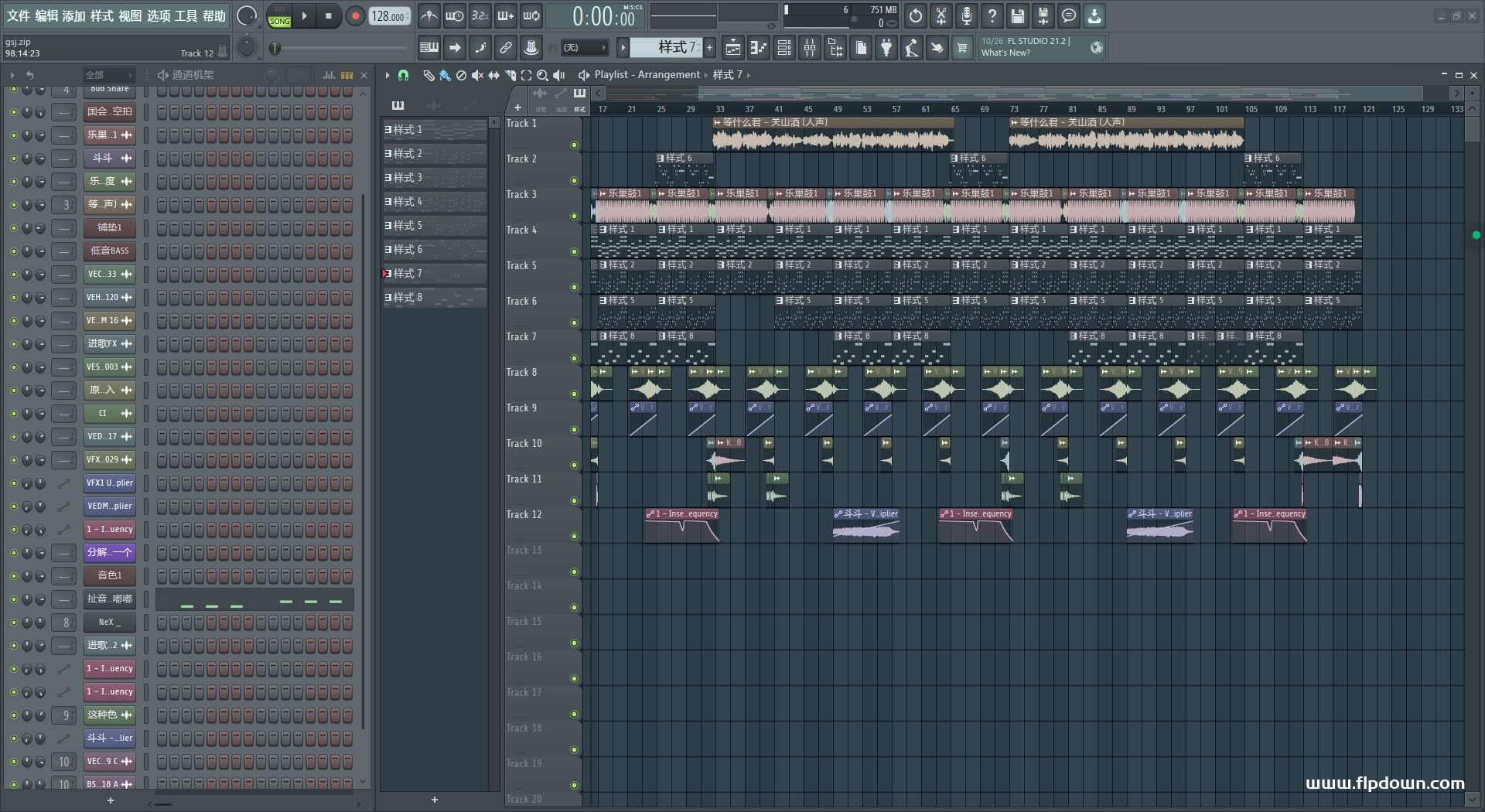Open the channel rack options menu arrow
This screenshot has width=1485, height=812.
(12, 75)
